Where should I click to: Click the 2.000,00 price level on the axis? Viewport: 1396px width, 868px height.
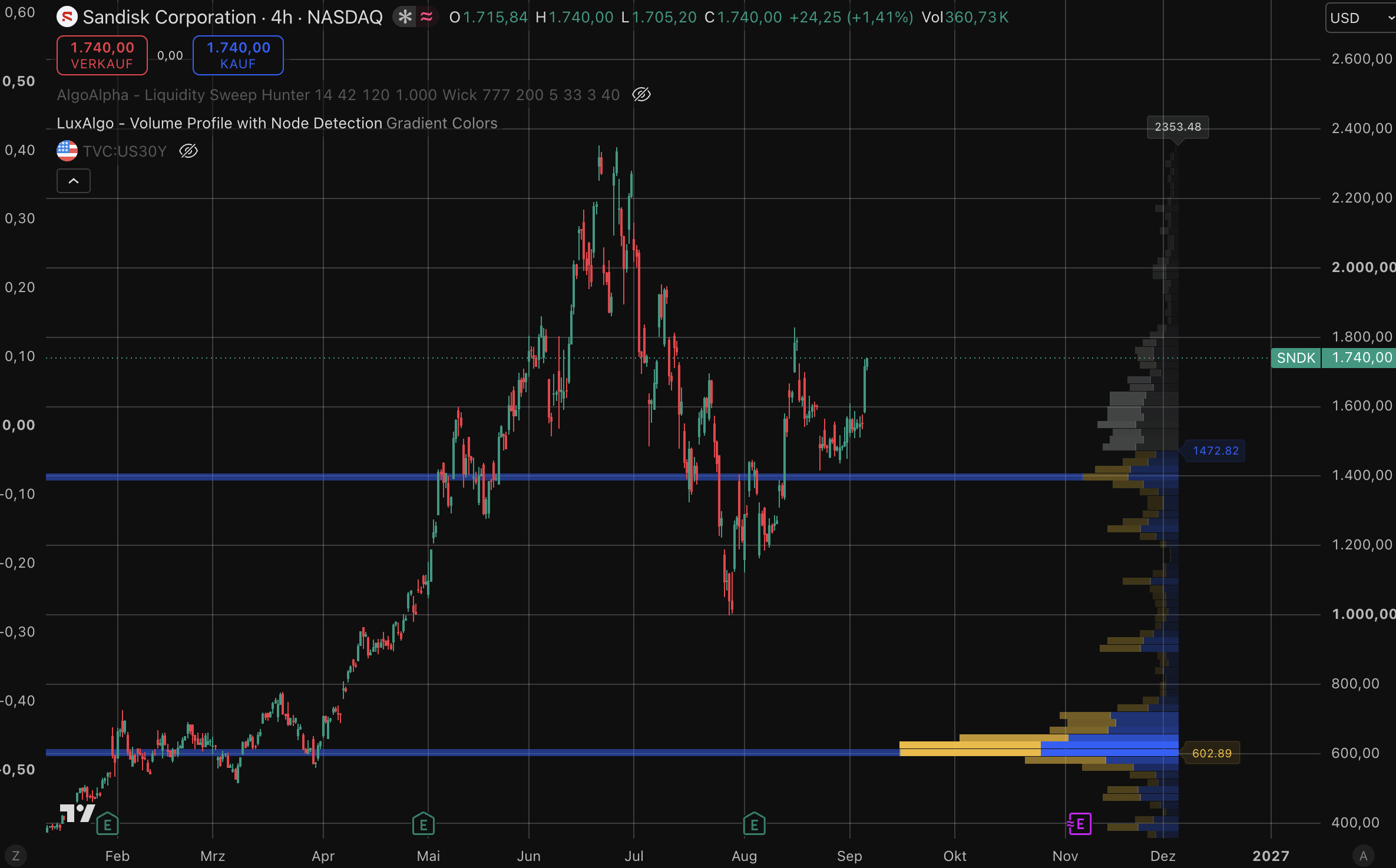[x=1363, y=267]
